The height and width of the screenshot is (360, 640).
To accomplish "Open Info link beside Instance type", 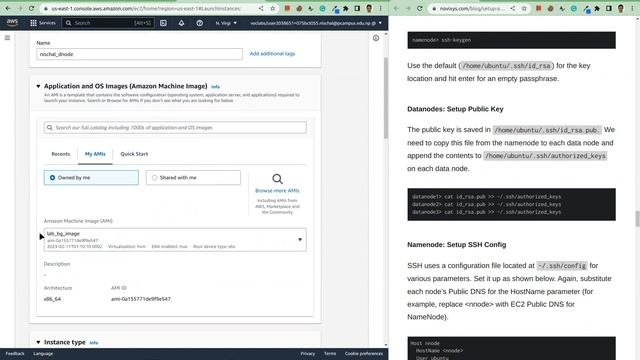I will (93, 342).
